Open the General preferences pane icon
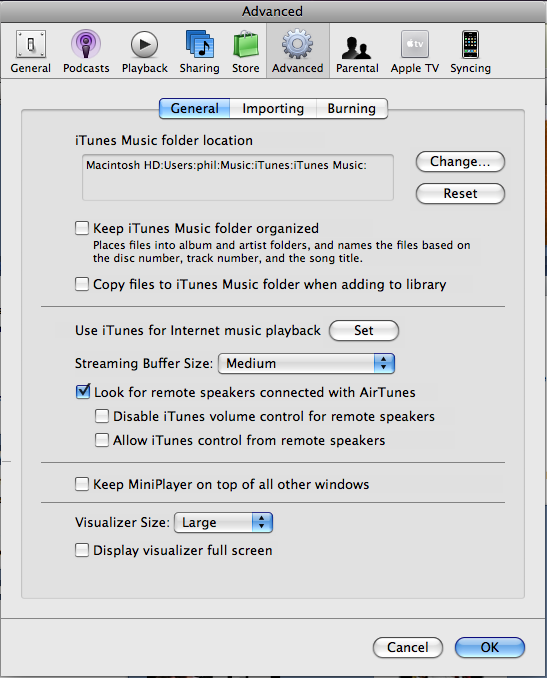This screenshot has width=547, height=678. (x=31, y=44)
